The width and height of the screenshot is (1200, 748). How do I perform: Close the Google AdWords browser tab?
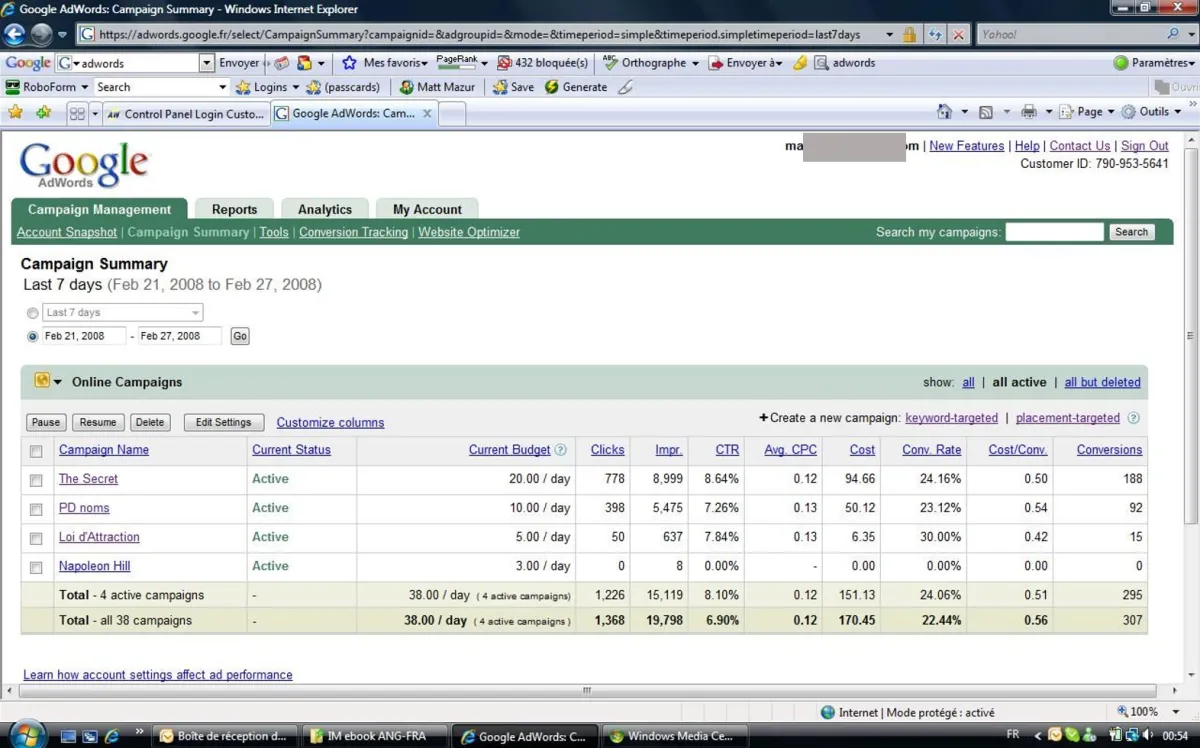pyautogui.click(x=427, y=113)
